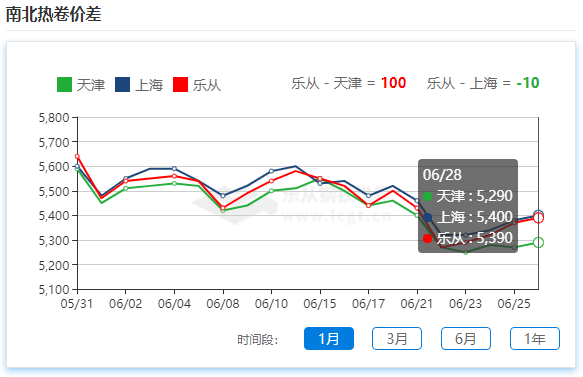Image resolution: width=583 pixels, height=377 pixels.
Task: Toggle the 上海 series in the legend
Action: click(139, 85)
